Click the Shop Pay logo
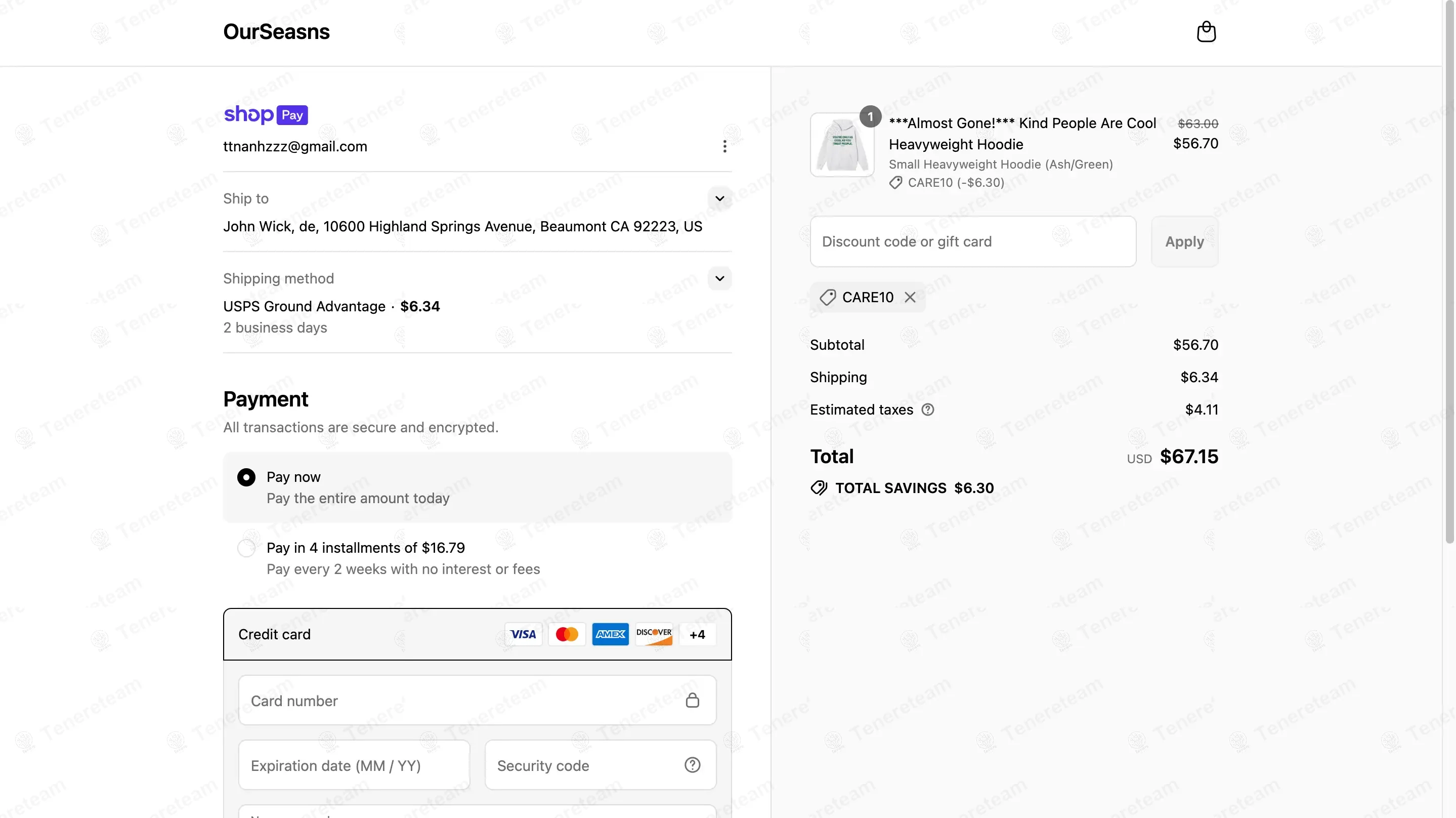Viewport: 1456px width, 818px height. pos(266,114)
